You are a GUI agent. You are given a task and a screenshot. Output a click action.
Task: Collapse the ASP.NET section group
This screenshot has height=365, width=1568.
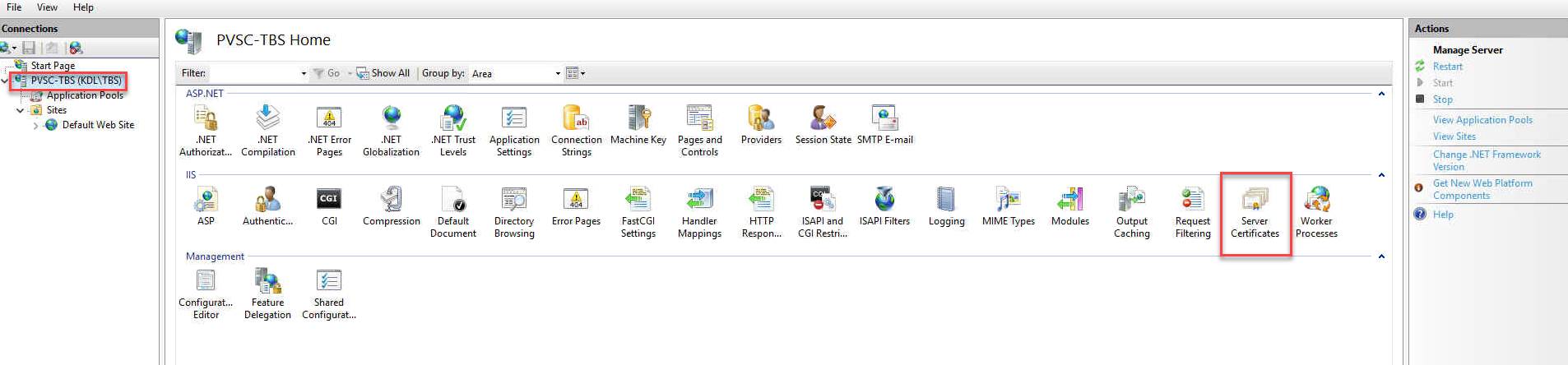coord(1381,94)
